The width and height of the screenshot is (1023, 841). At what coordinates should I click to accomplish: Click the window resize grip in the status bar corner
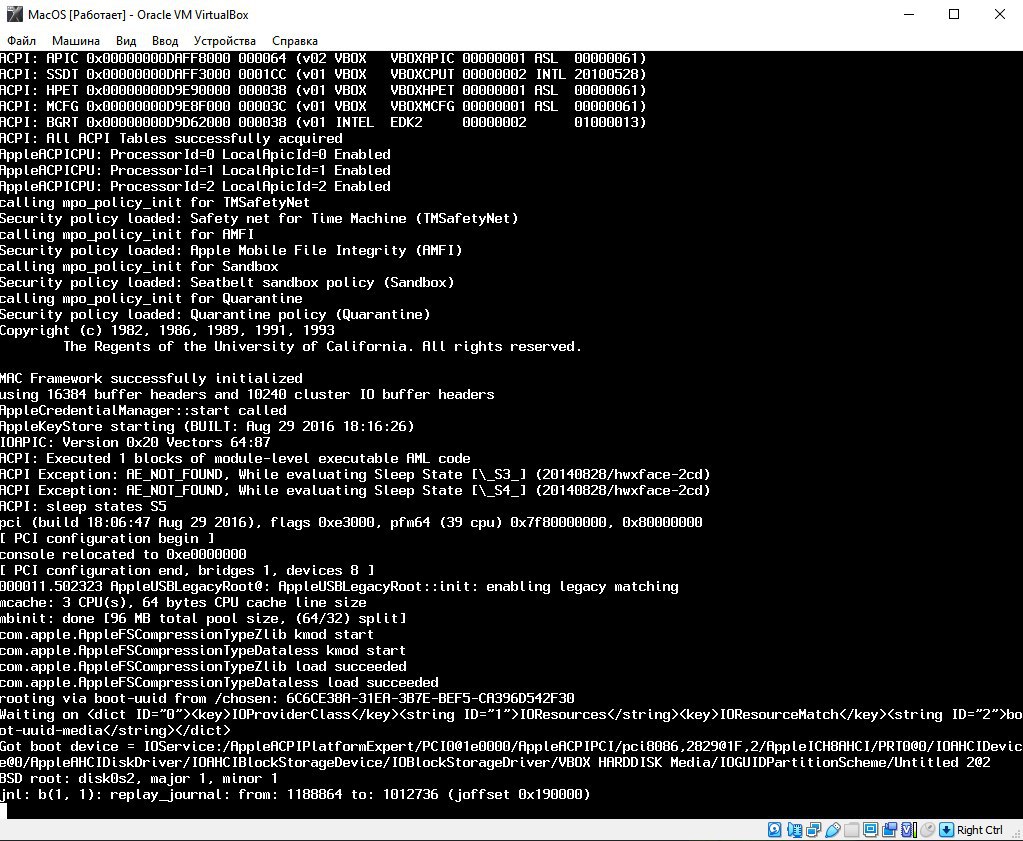point(1015,833)
